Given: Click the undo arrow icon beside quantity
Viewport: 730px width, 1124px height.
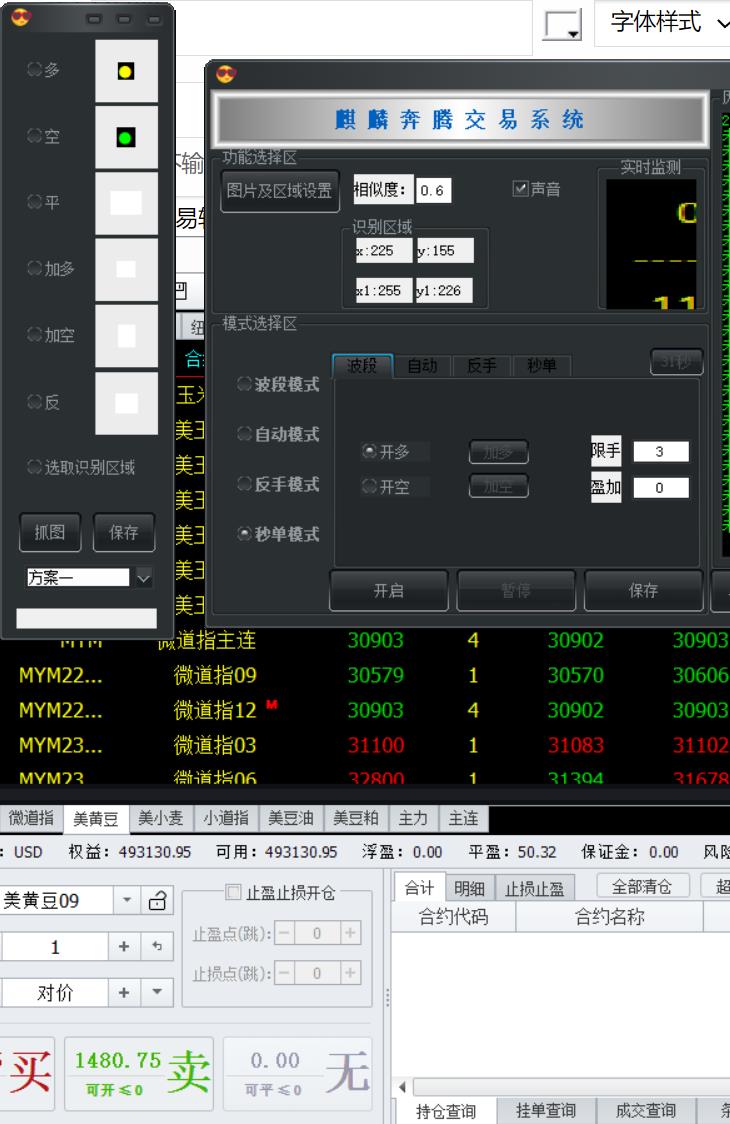Looking at the screenshot, I should pos(156,947).
